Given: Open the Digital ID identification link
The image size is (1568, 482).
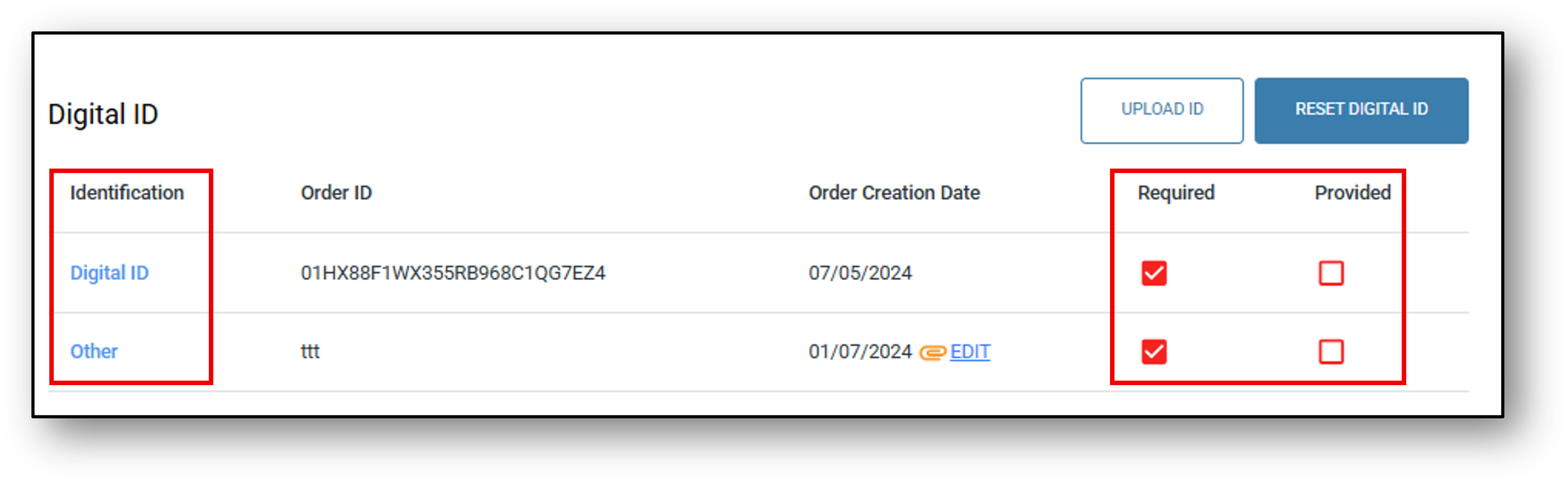Looking at the screenshot, I should pyautogui.click(x=110, y=273).
